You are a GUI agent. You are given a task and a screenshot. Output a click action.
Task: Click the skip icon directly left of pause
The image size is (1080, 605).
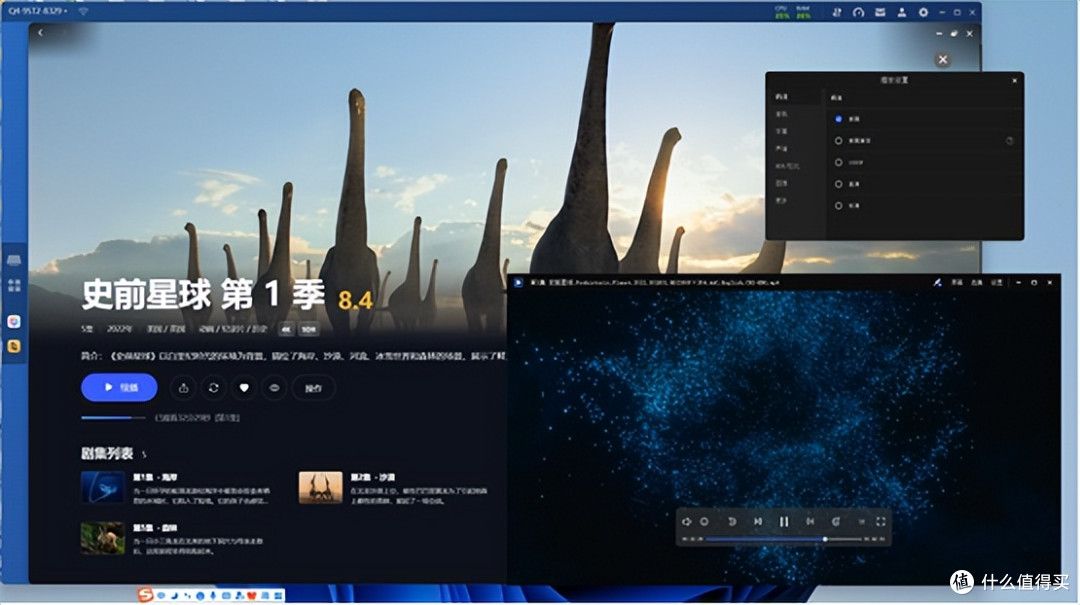[758, 522]
